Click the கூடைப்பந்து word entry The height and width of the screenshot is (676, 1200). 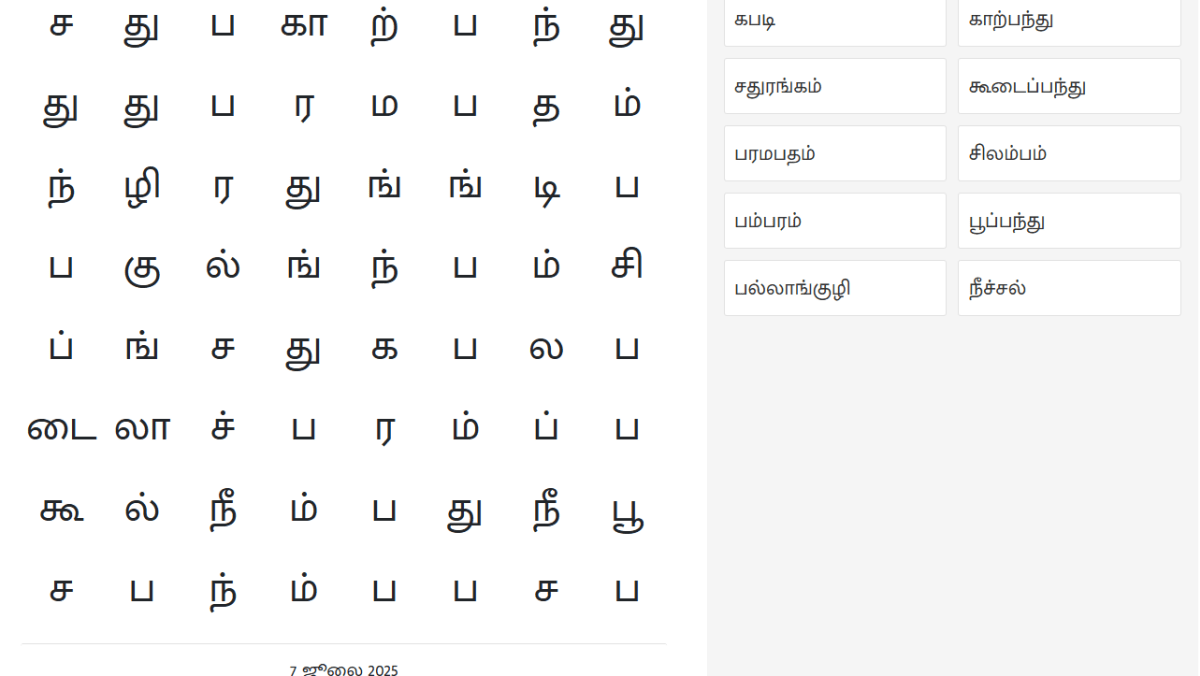(x=1068, y=85)
